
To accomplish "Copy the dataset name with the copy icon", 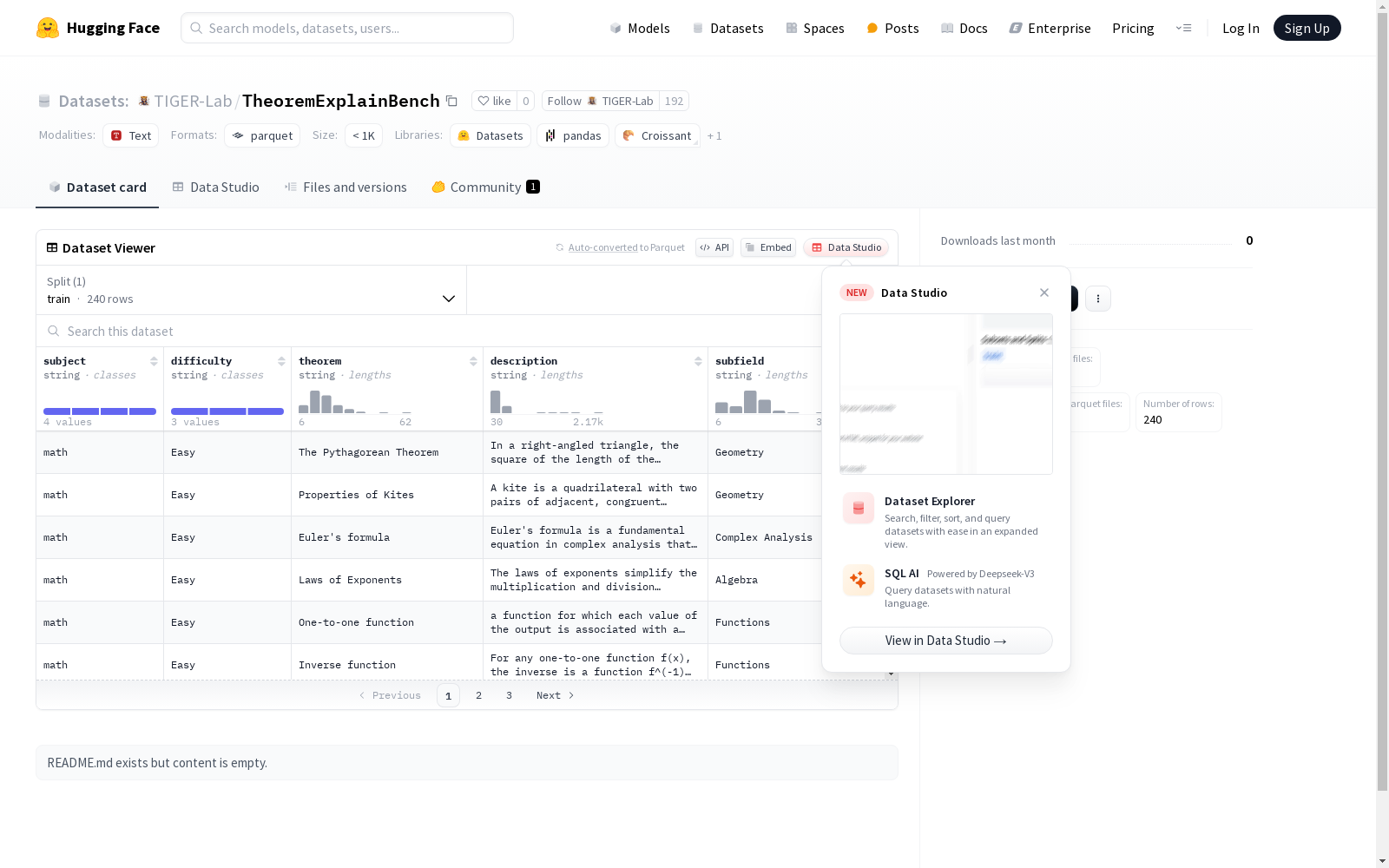I will click(x=451, y=101).
